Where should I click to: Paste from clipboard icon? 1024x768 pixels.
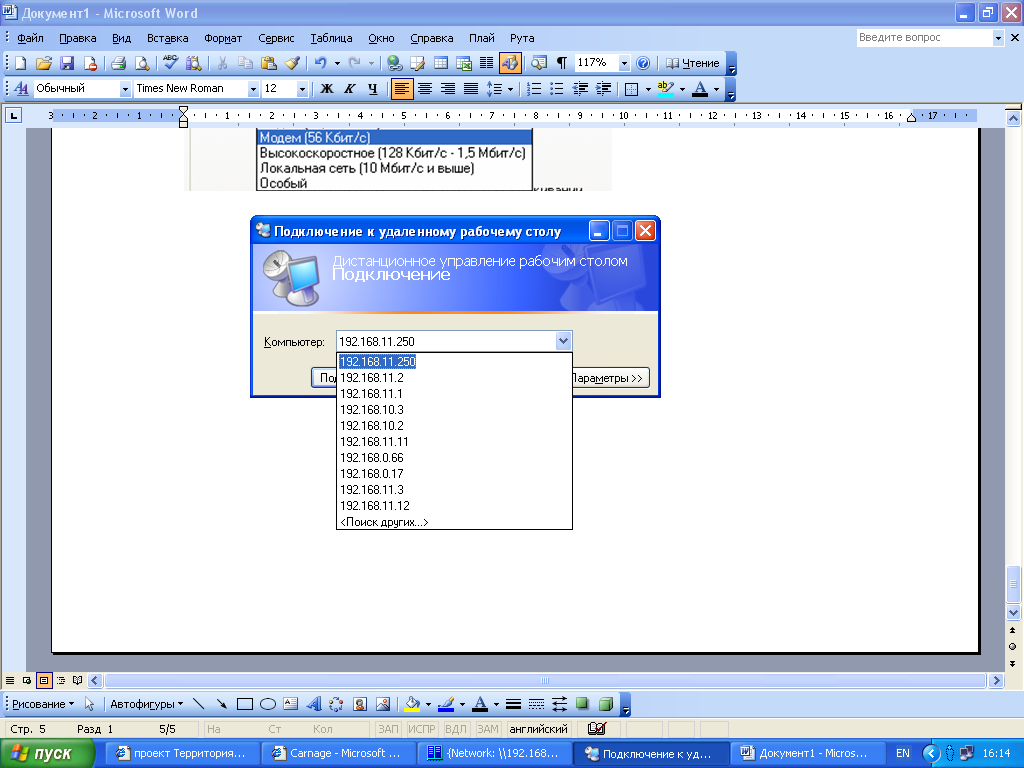point(268,63)
